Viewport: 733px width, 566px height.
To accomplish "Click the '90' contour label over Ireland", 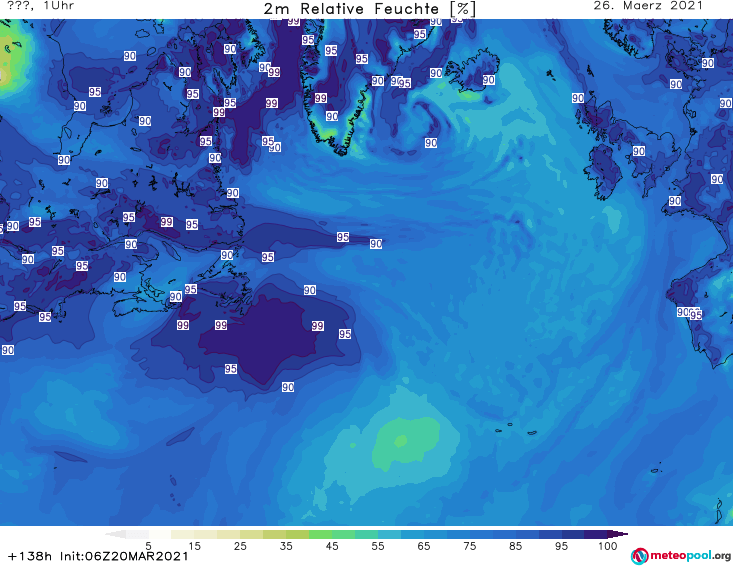I will 639,151.
